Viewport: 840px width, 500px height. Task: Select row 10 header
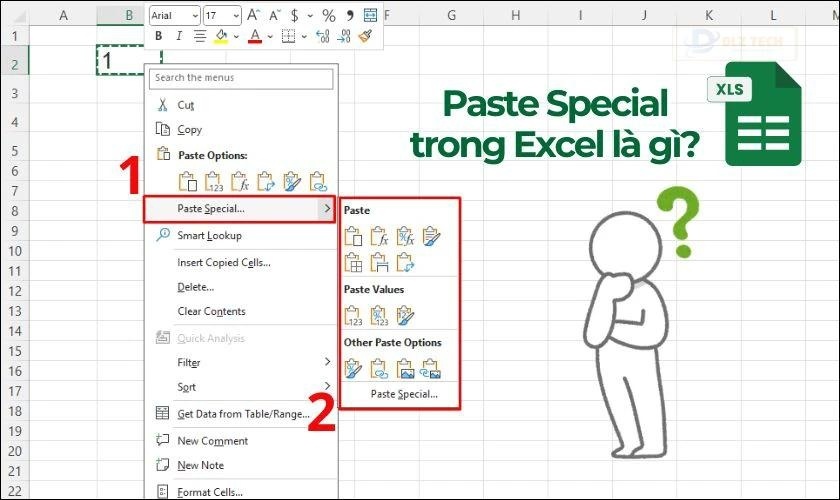[x=14, y=251]
